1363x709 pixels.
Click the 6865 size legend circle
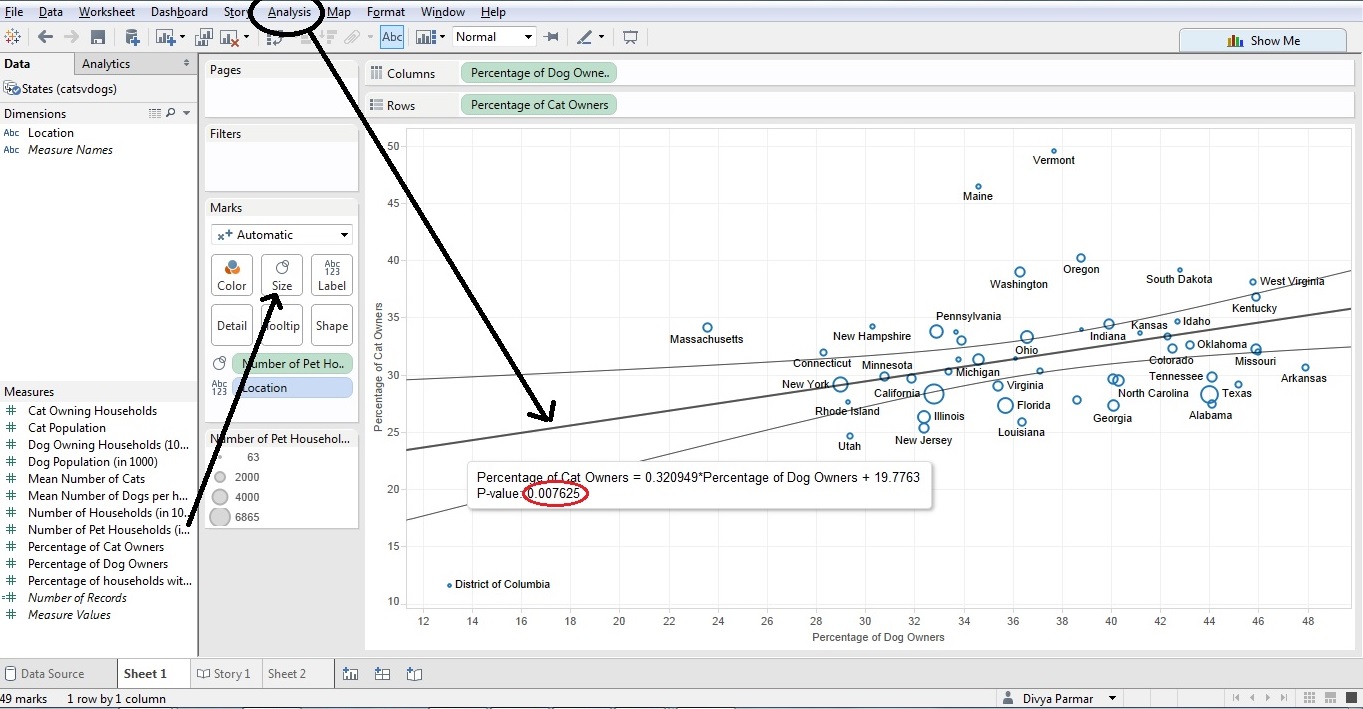click(219, 517)
